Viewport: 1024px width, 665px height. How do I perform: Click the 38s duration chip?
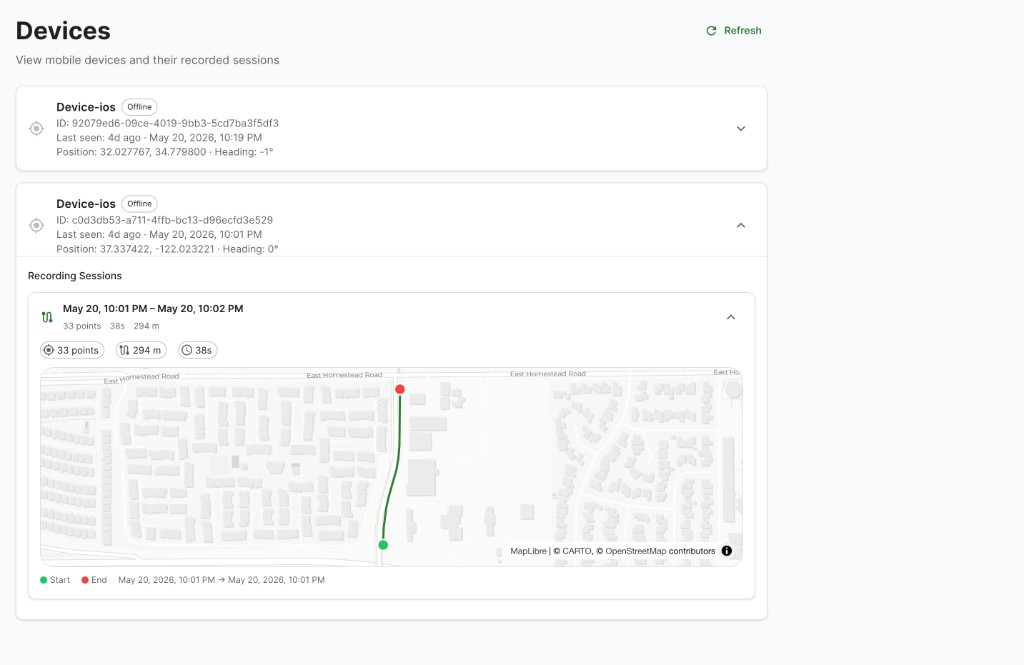(197, 350)
